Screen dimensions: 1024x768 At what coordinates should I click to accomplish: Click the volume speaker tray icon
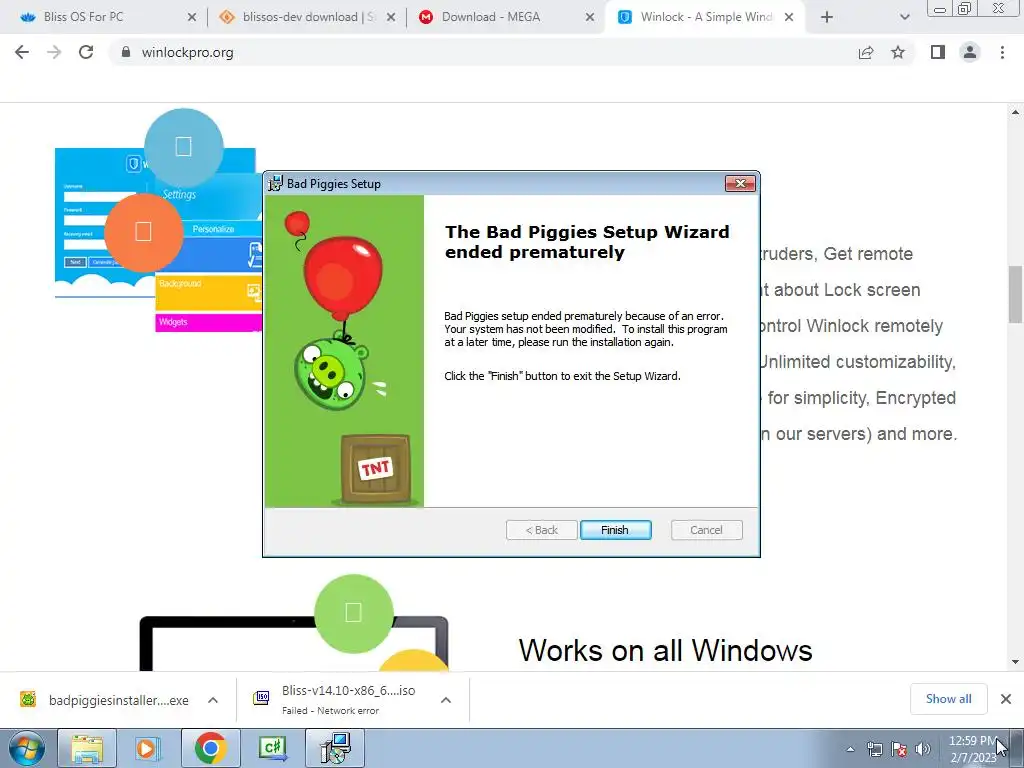[x=922, y=749]
